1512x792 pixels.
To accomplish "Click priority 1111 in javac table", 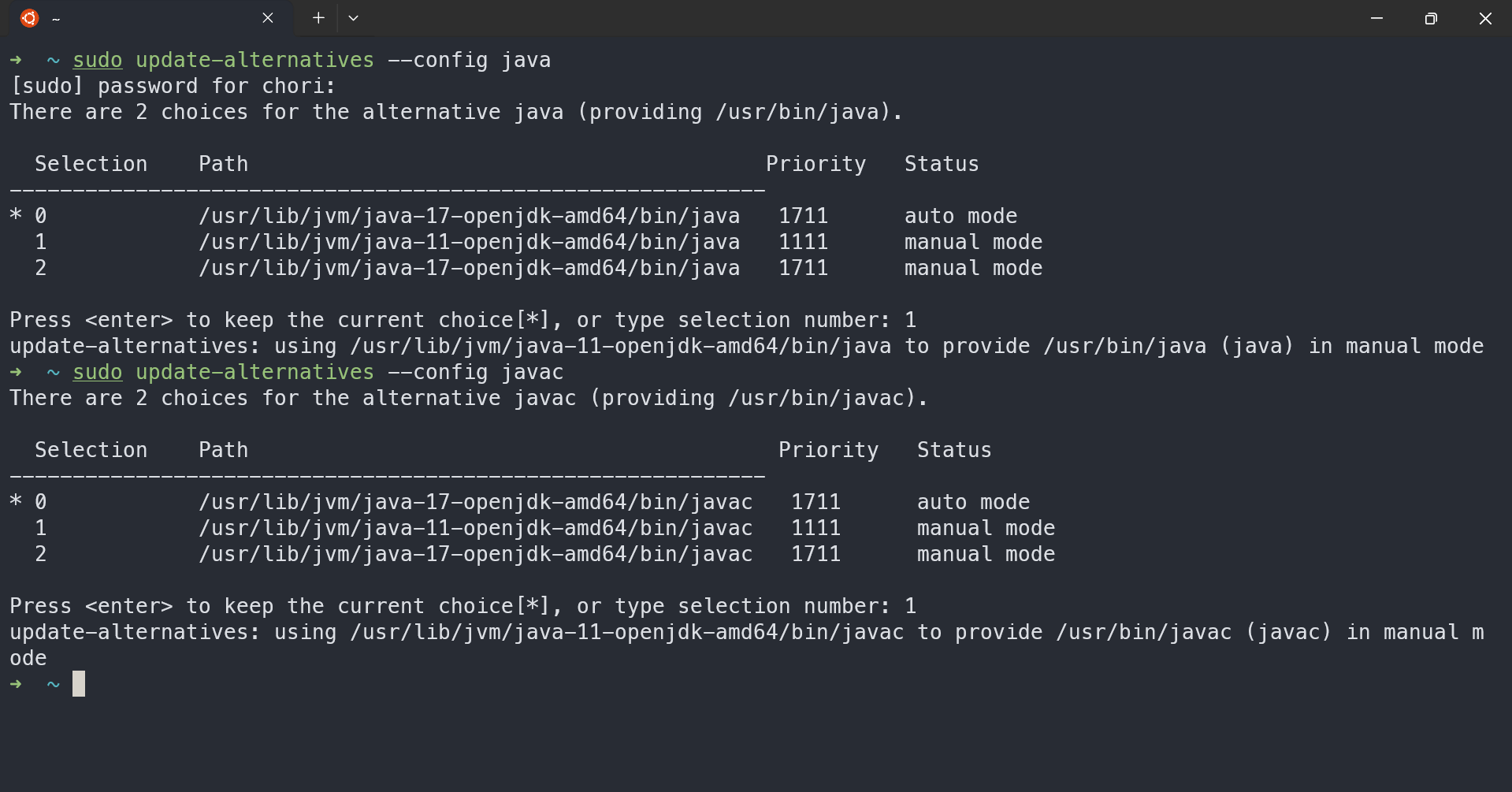I will pyautogui.click(x=815, y=528).
